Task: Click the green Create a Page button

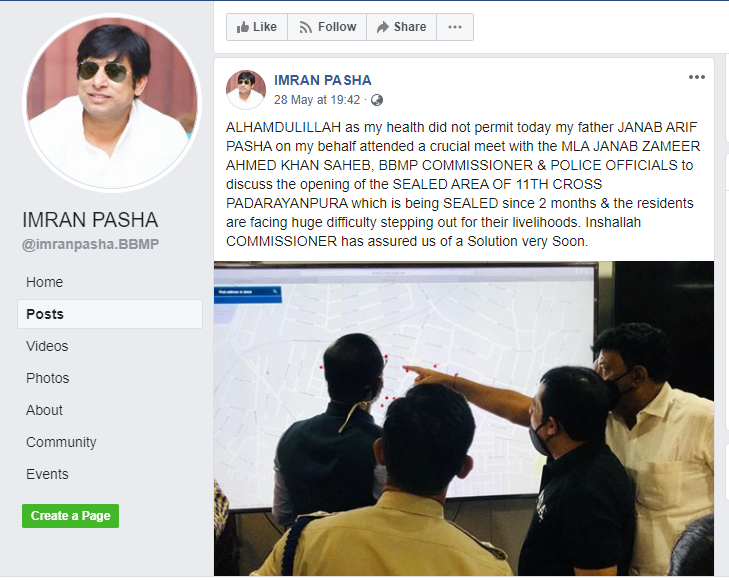Action: (x=70, y=516)
